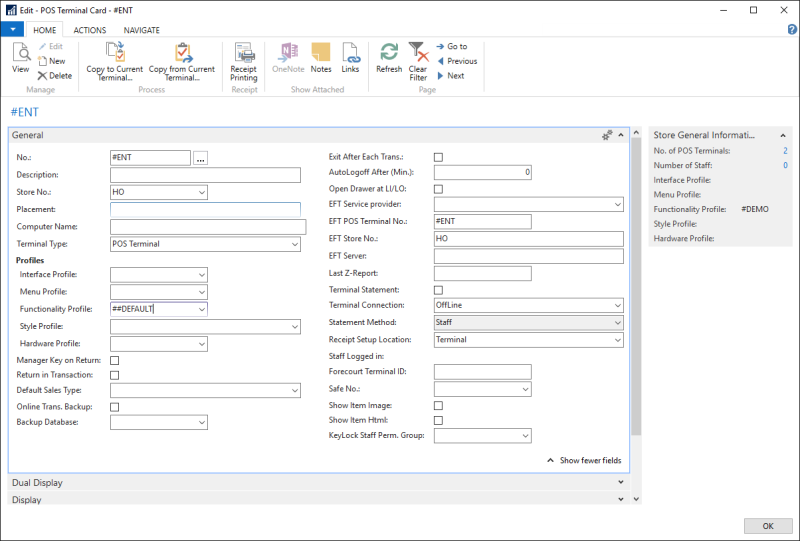Click the OK button
The height and width of the screenshot is (541, 800).
[768, 526]
